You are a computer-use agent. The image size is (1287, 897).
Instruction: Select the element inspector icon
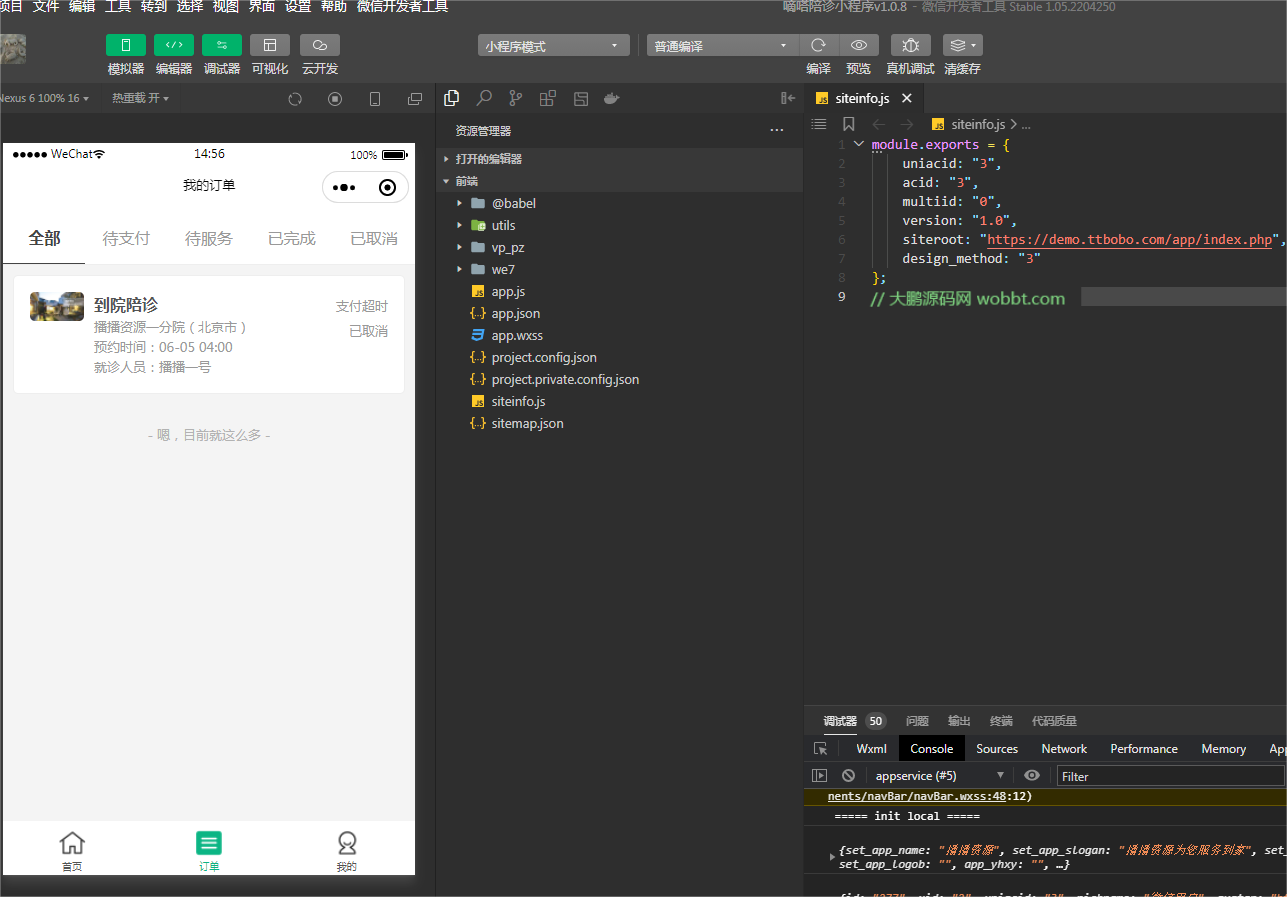(820, 748)
